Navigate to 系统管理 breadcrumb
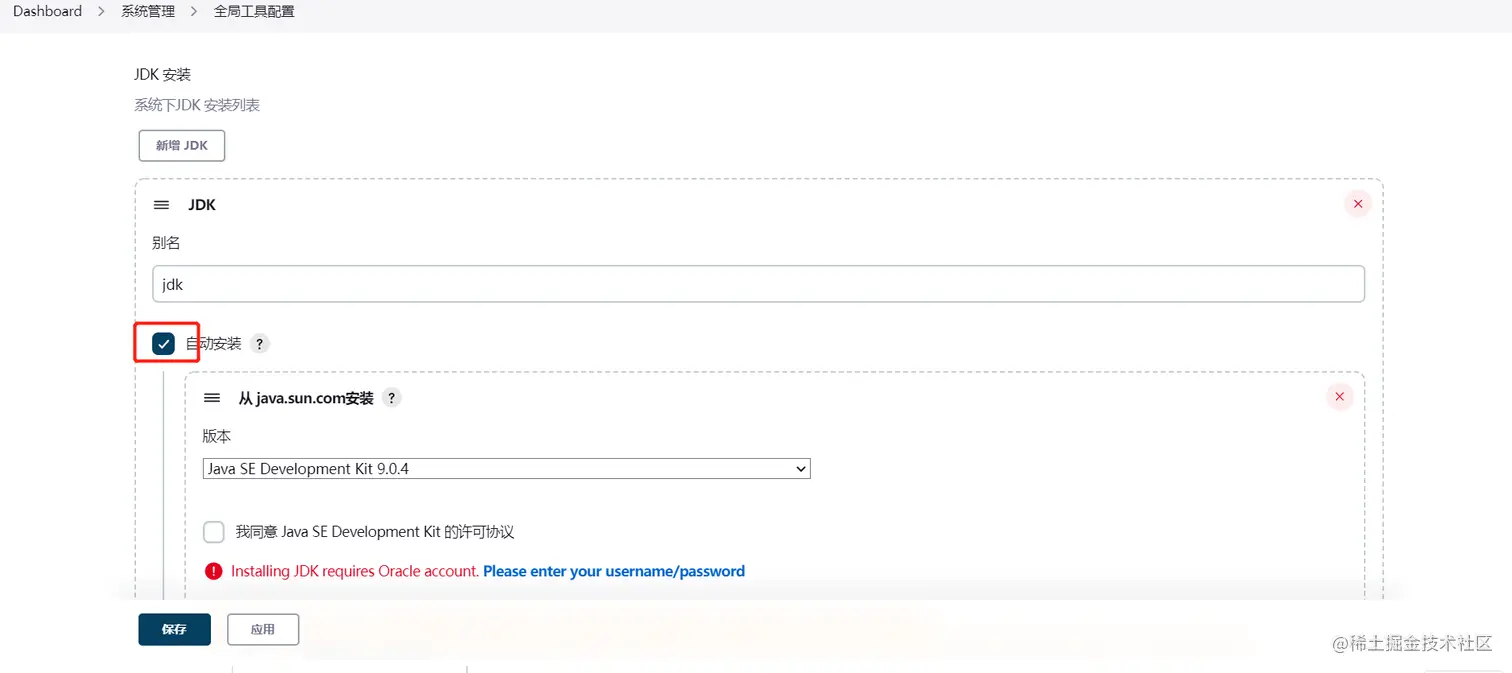Viewport: 1512px width, 673px height. click(x=147, y=12)
